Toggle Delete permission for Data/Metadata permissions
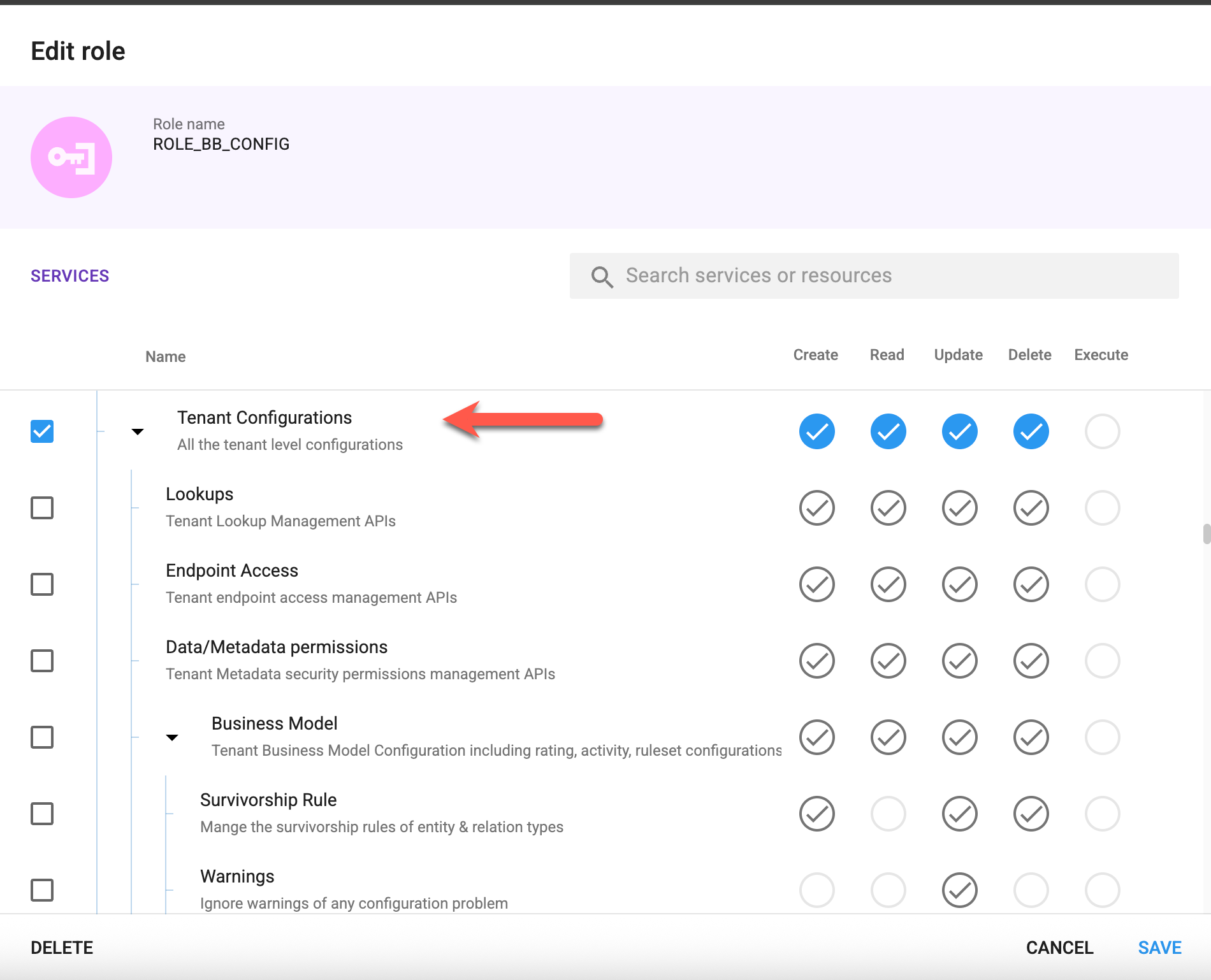This screenshot has width=1211, height=980. tap(1031, 661)
